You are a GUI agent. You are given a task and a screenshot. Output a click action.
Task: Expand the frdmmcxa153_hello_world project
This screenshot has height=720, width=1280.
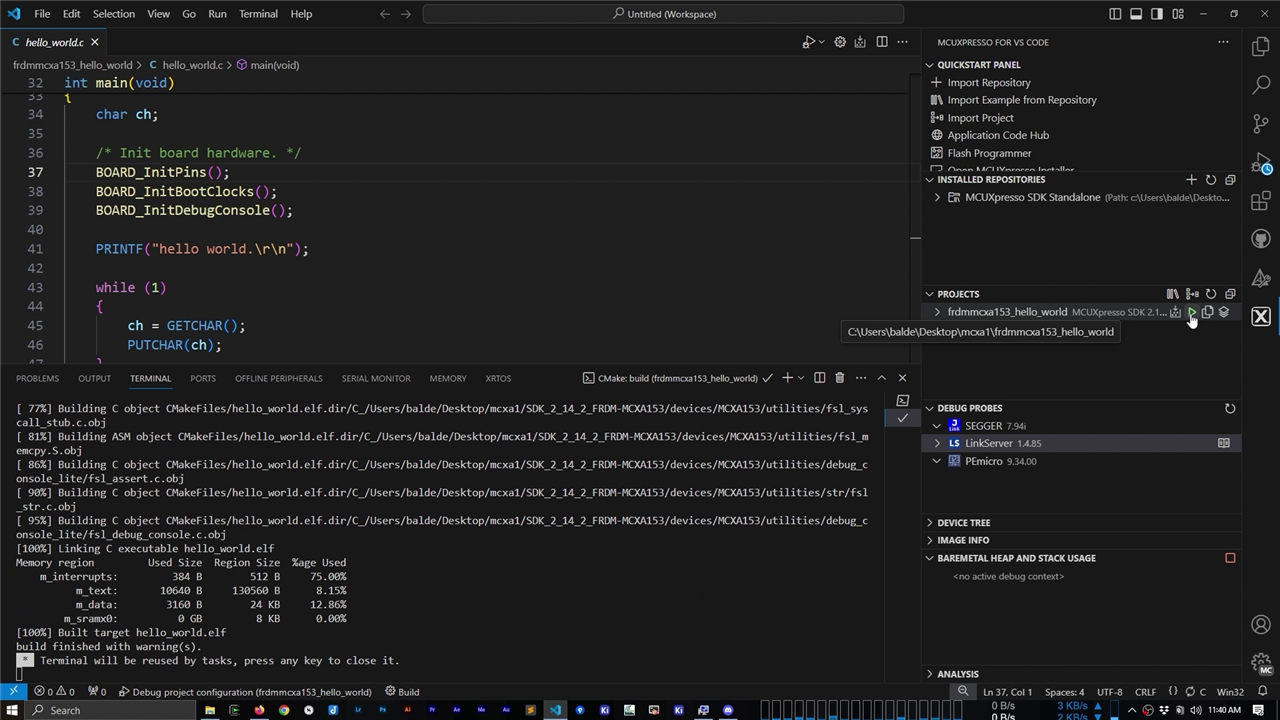pyautogui.click(x=937, y=312)
